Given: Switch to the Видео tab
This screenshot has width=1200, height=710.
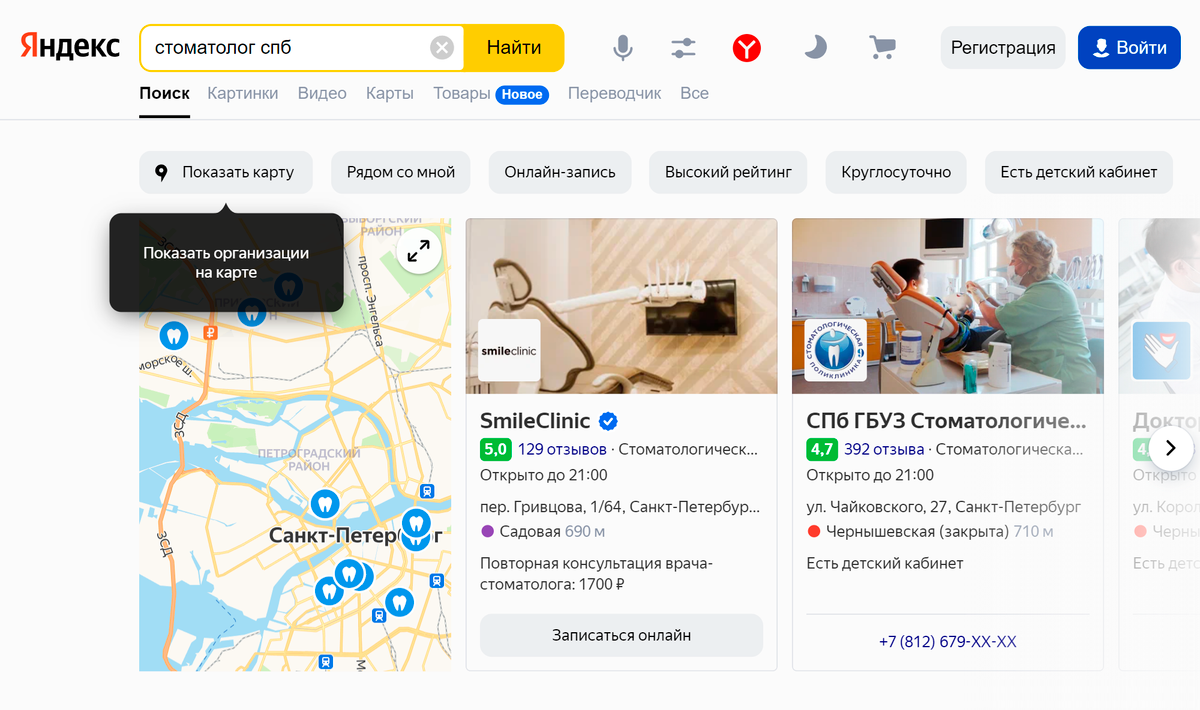Looking at the screenshot, I should coord(322,93).
